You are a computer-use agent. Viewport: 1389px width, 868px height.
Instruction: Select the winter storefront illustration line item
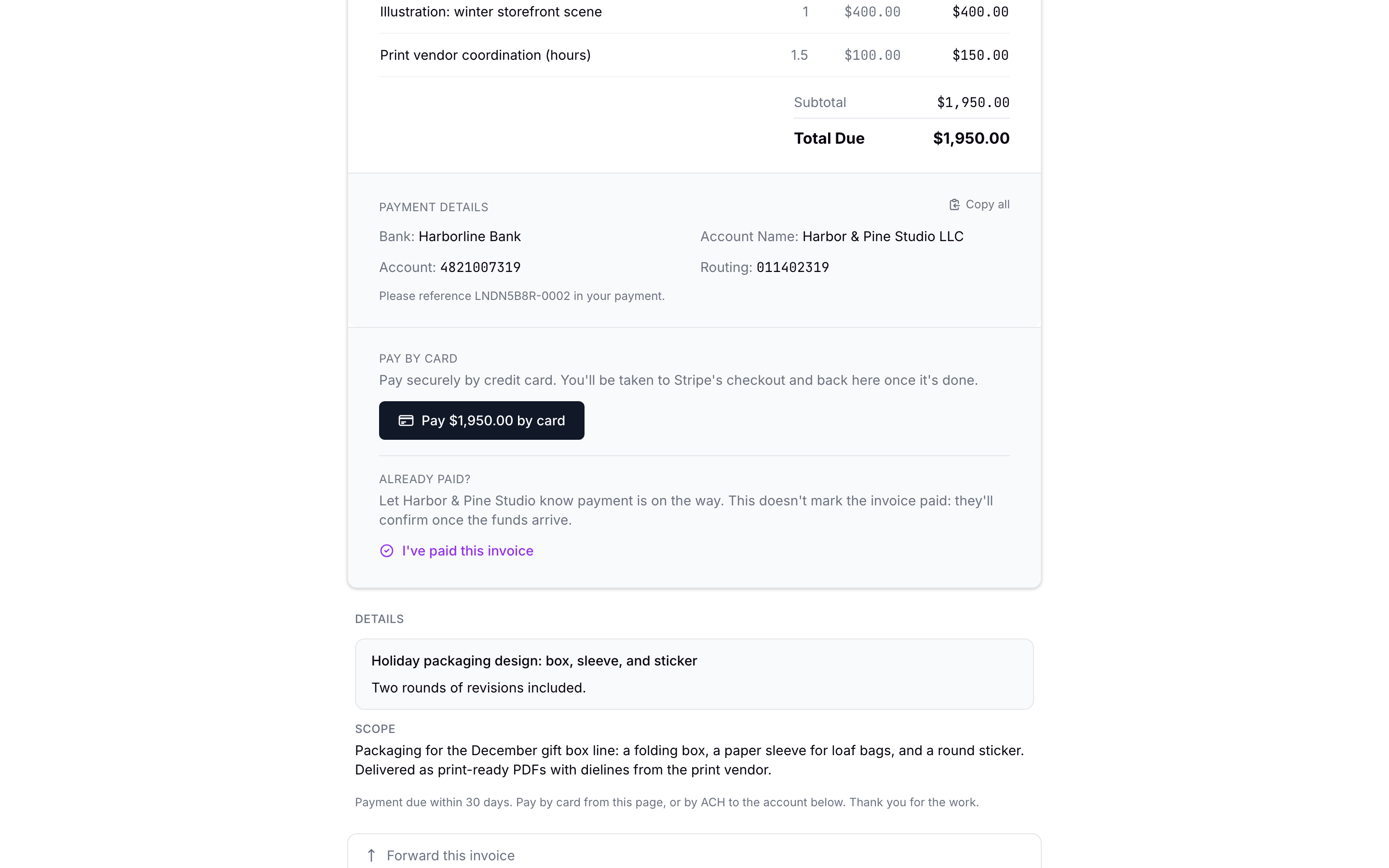694,12
